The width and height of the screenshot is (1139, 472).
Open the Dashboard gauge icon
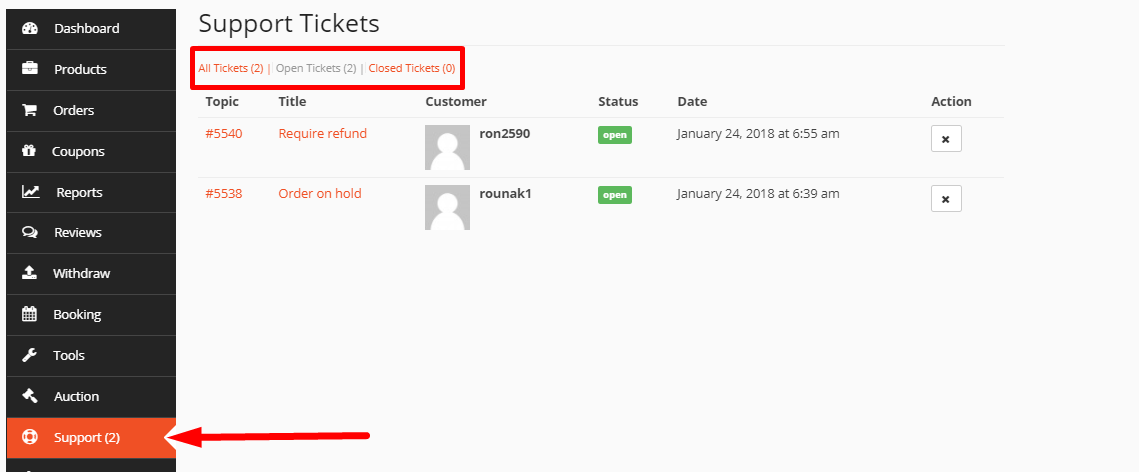(x=30, y=28)
